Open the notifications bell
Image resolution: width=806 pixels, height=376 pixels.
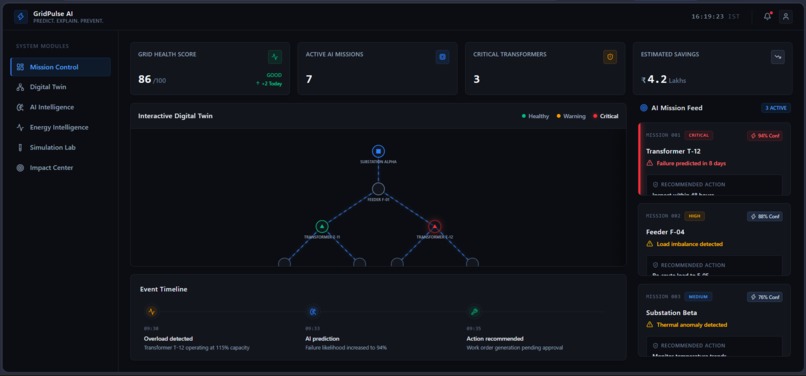click(x=767, y=16)
